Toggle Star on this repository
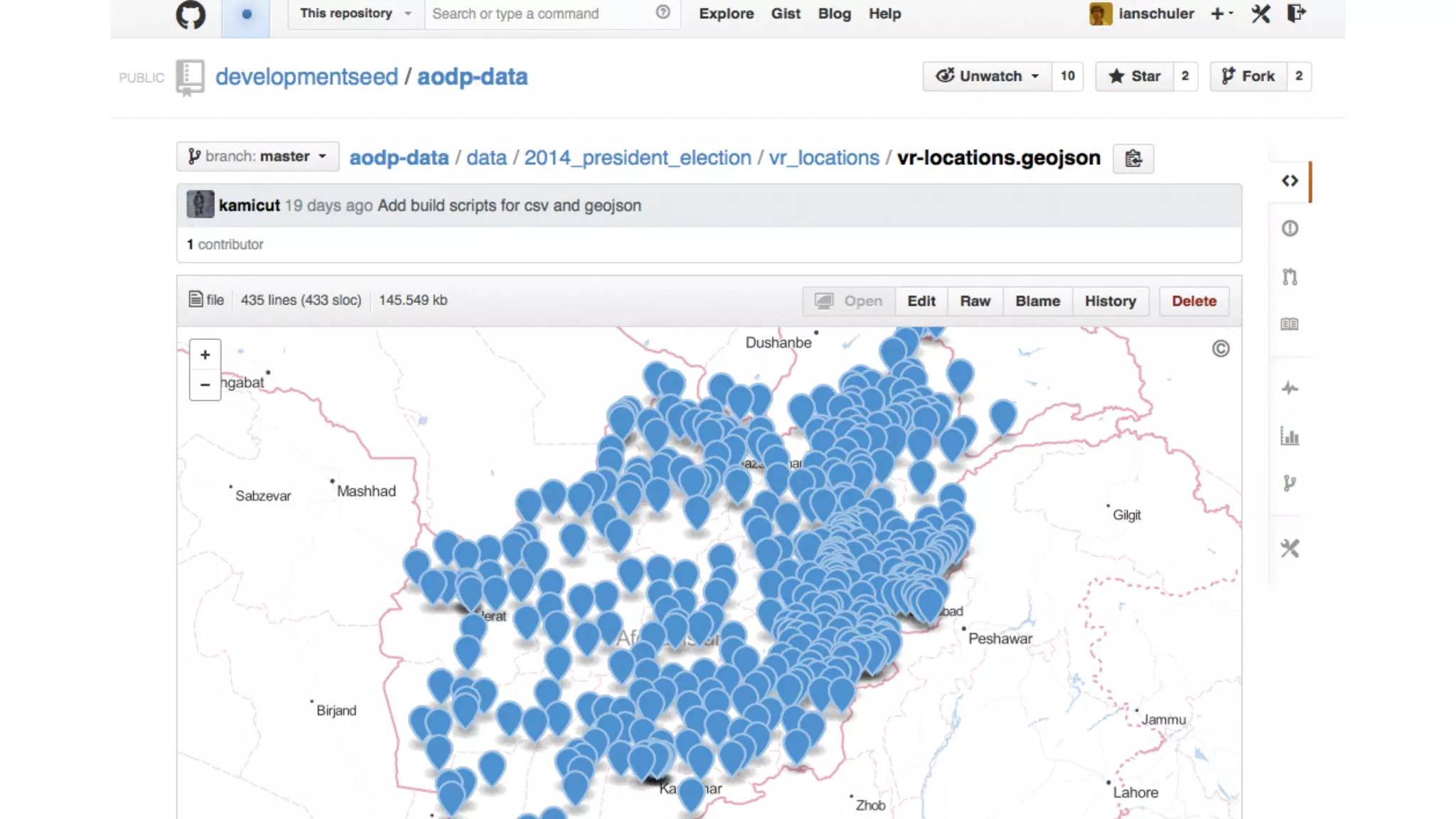Screen dimensions: 1456x819 (x=1135, y=76)
